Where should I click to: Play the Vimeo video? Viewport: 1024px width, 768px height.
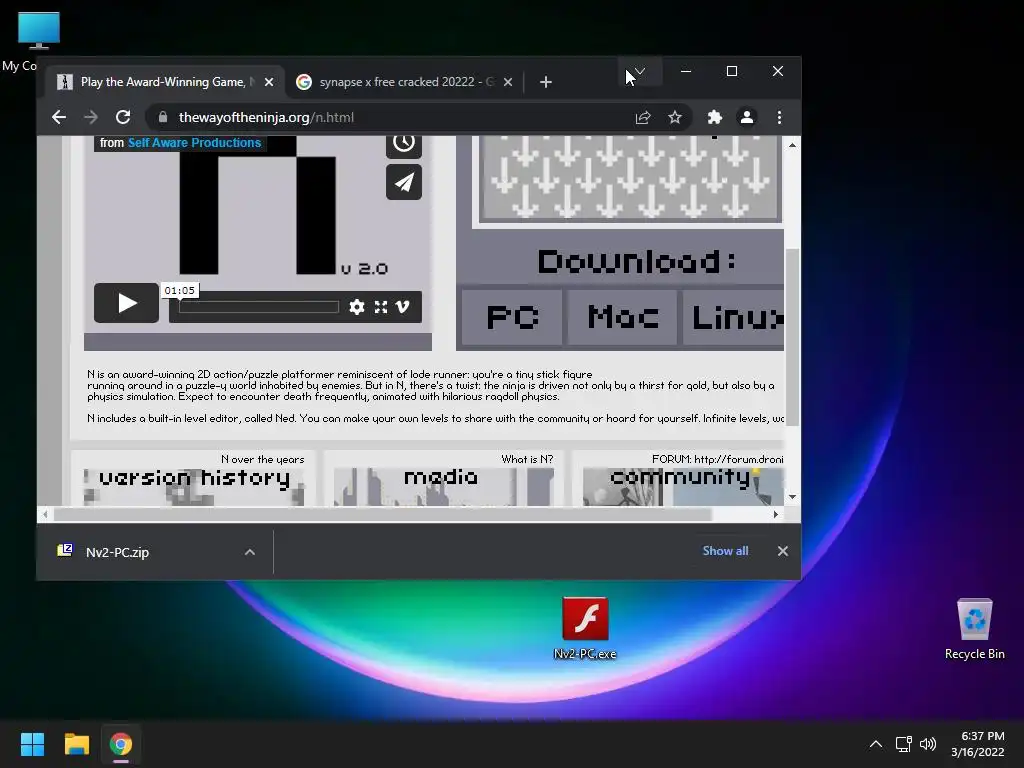click(127, 303)
